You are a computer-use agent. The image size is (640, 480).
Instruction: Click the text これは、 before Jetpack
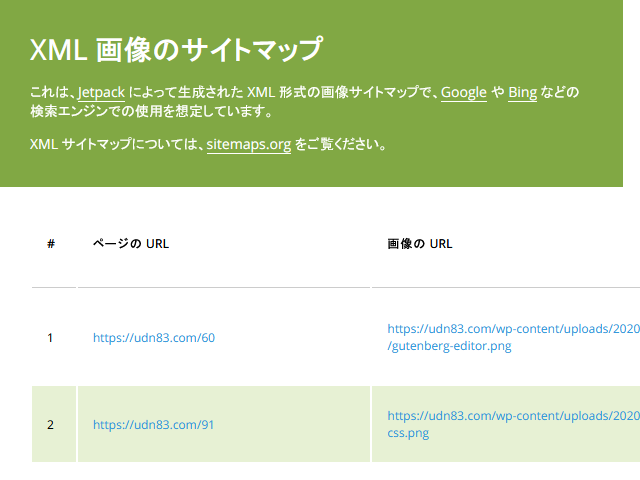pos(53,92)
